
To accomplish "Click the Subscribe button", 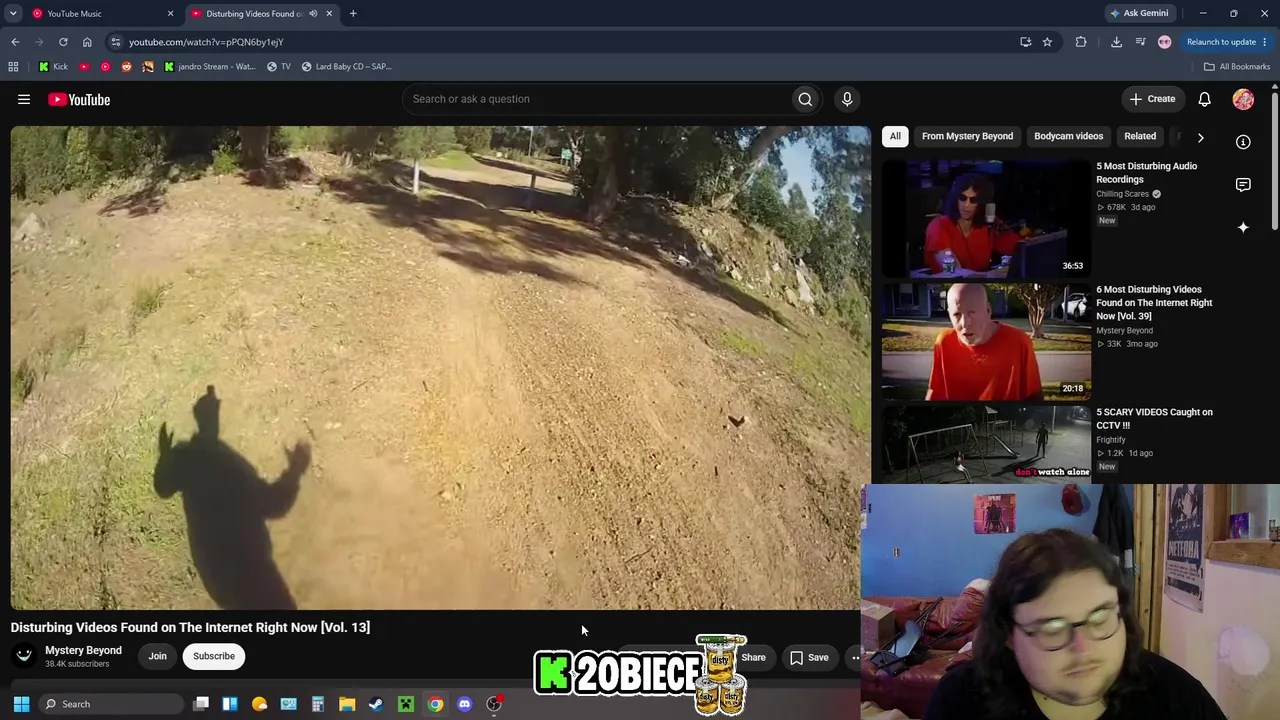I will pos(214,656).
